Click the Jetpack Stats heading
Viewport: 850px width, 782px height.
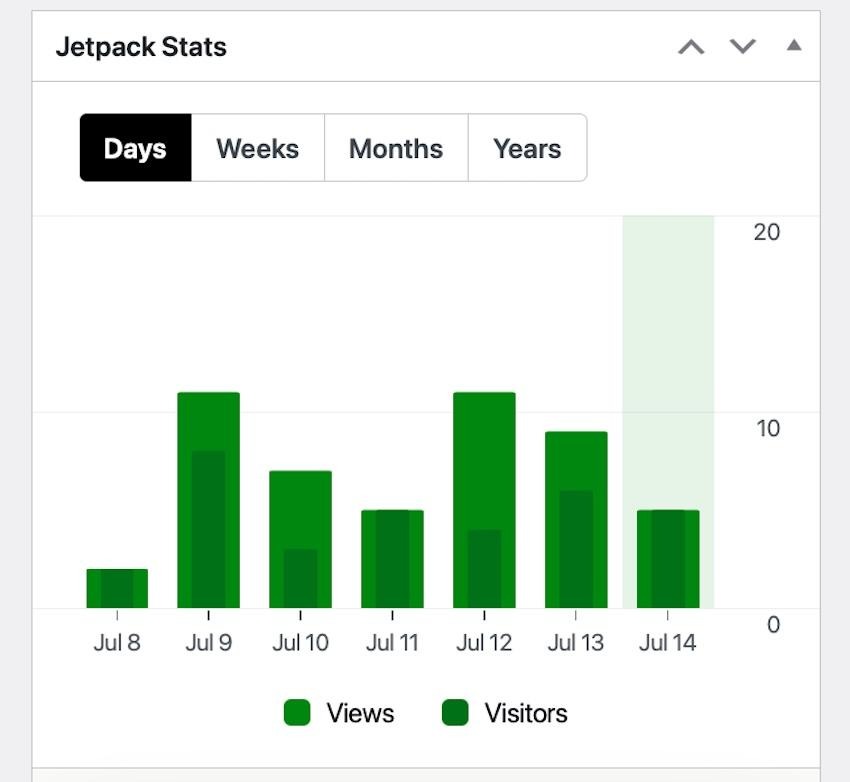pyautogui.click(x=141, y=47)
